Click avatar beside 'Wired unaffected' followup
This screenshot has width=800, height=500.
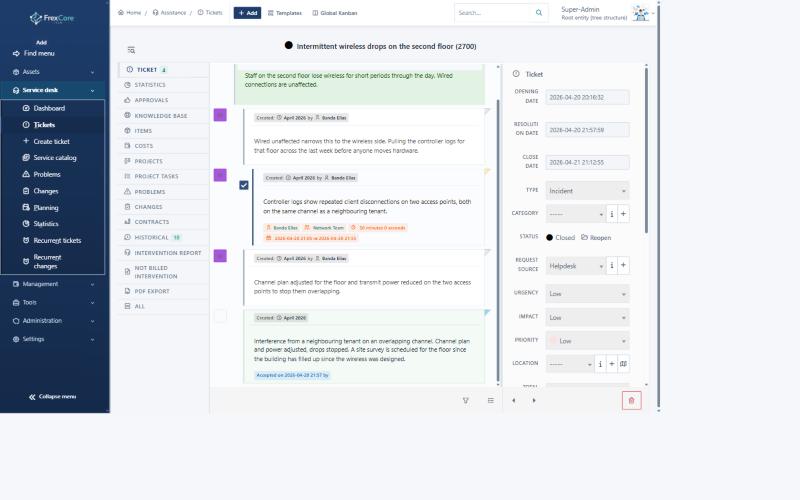click(220, 115)
